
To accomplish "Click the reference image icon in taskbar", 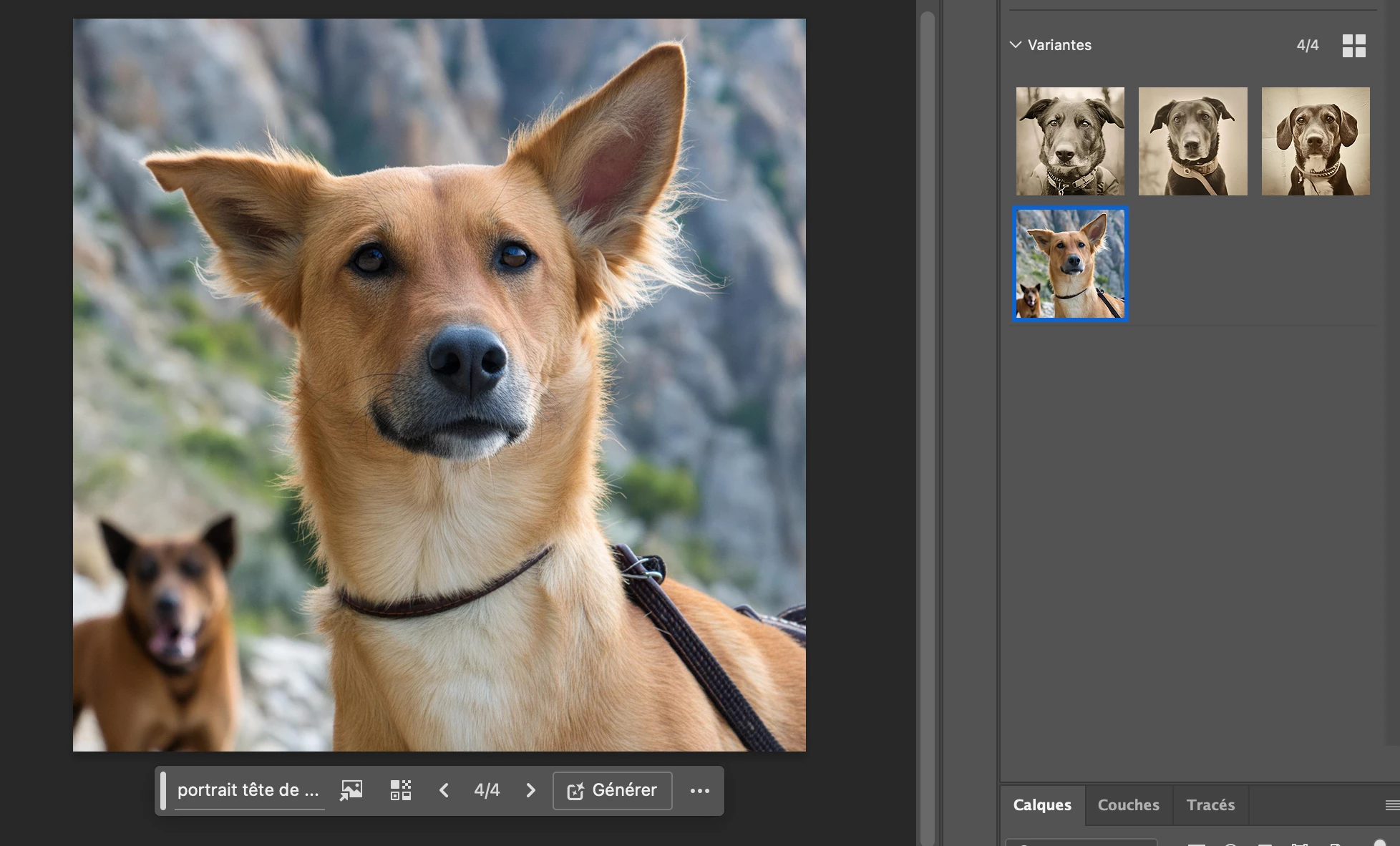I will tap(351, 790).
